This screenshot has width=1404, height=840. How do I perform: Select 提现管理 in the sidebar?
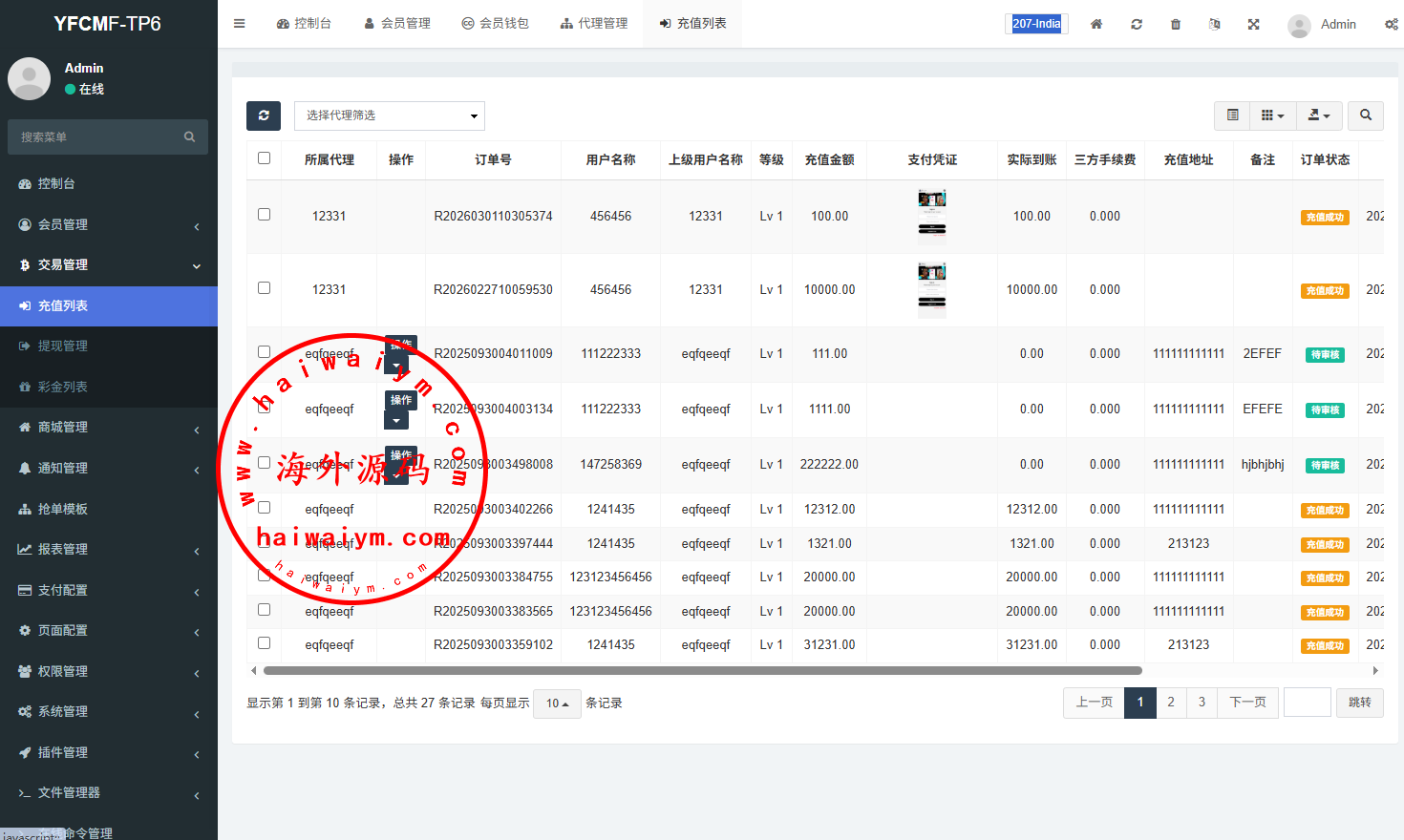(x=63, y=346)
